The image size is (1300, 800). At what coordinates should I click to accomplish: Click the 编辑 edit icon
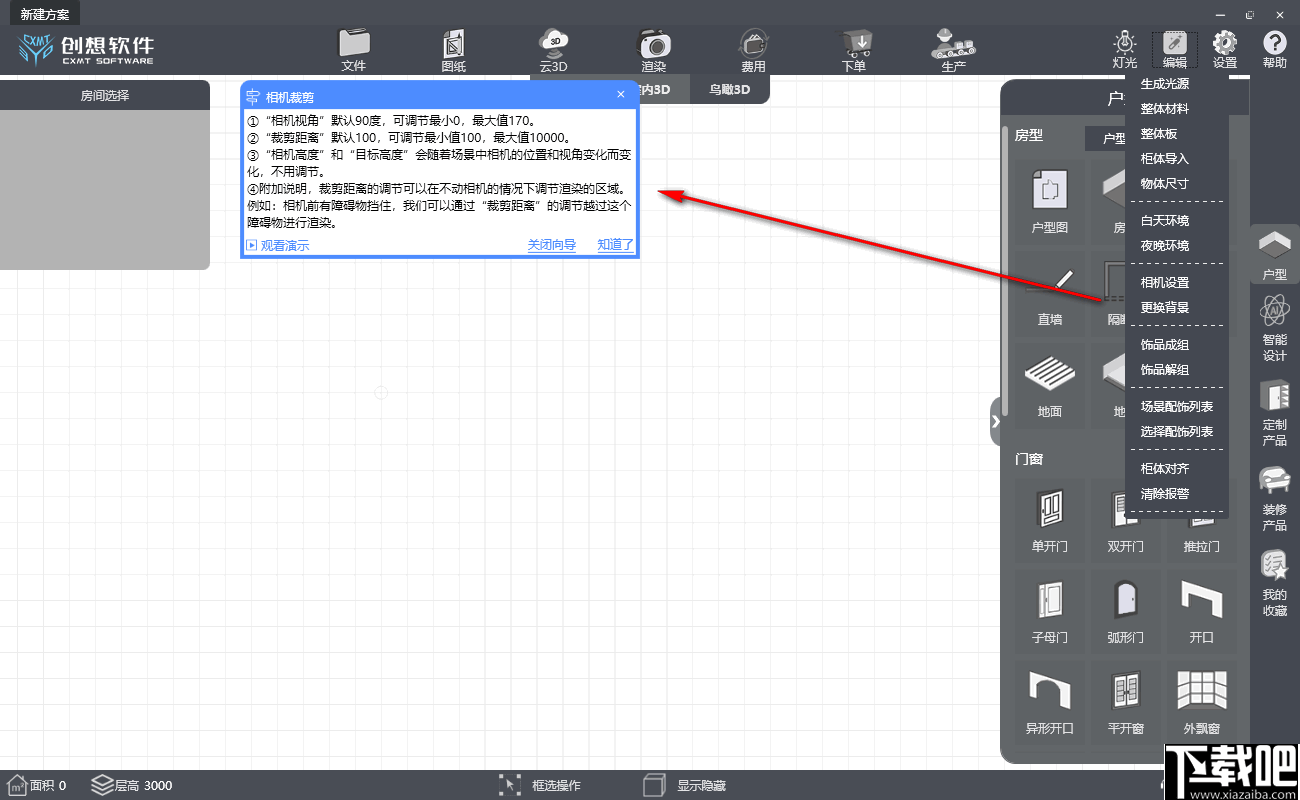click(1174, 50)
